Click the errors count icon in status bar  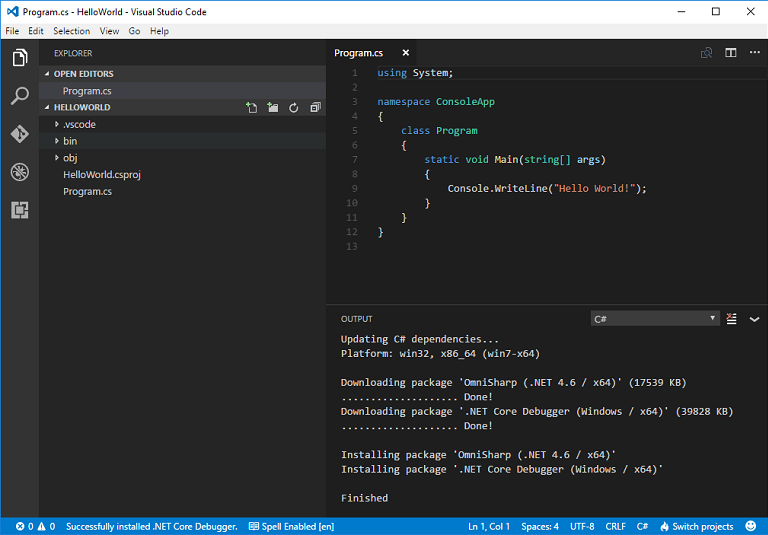(20, 527)
